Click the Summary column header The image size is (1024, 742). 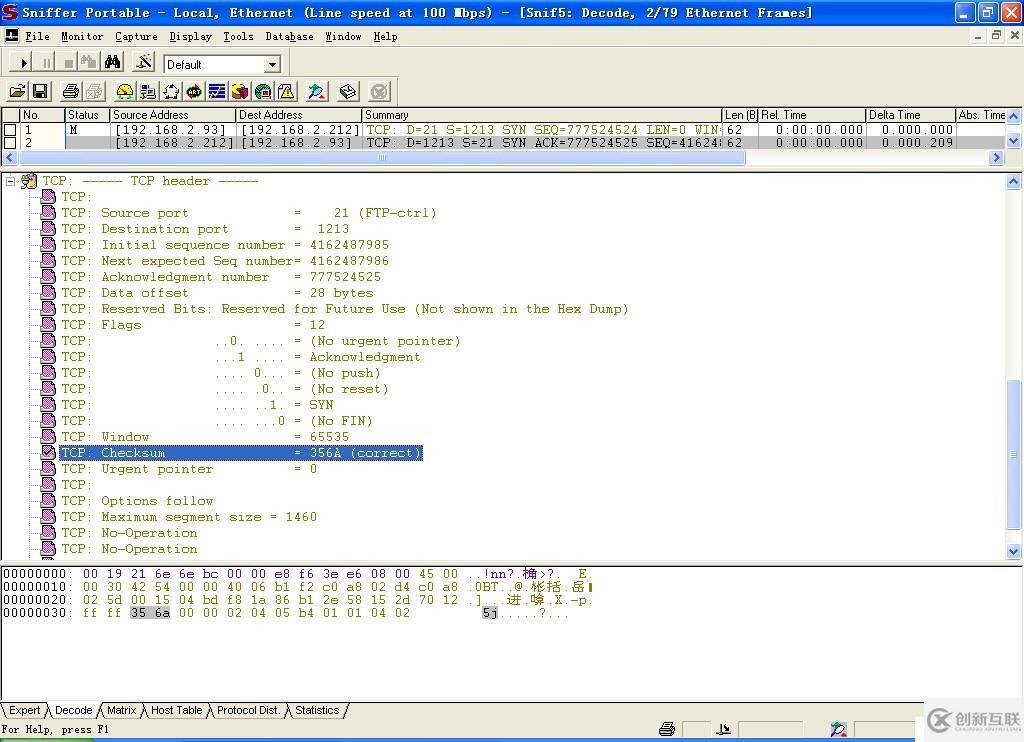pyautogui.click(x=542, y=115)
